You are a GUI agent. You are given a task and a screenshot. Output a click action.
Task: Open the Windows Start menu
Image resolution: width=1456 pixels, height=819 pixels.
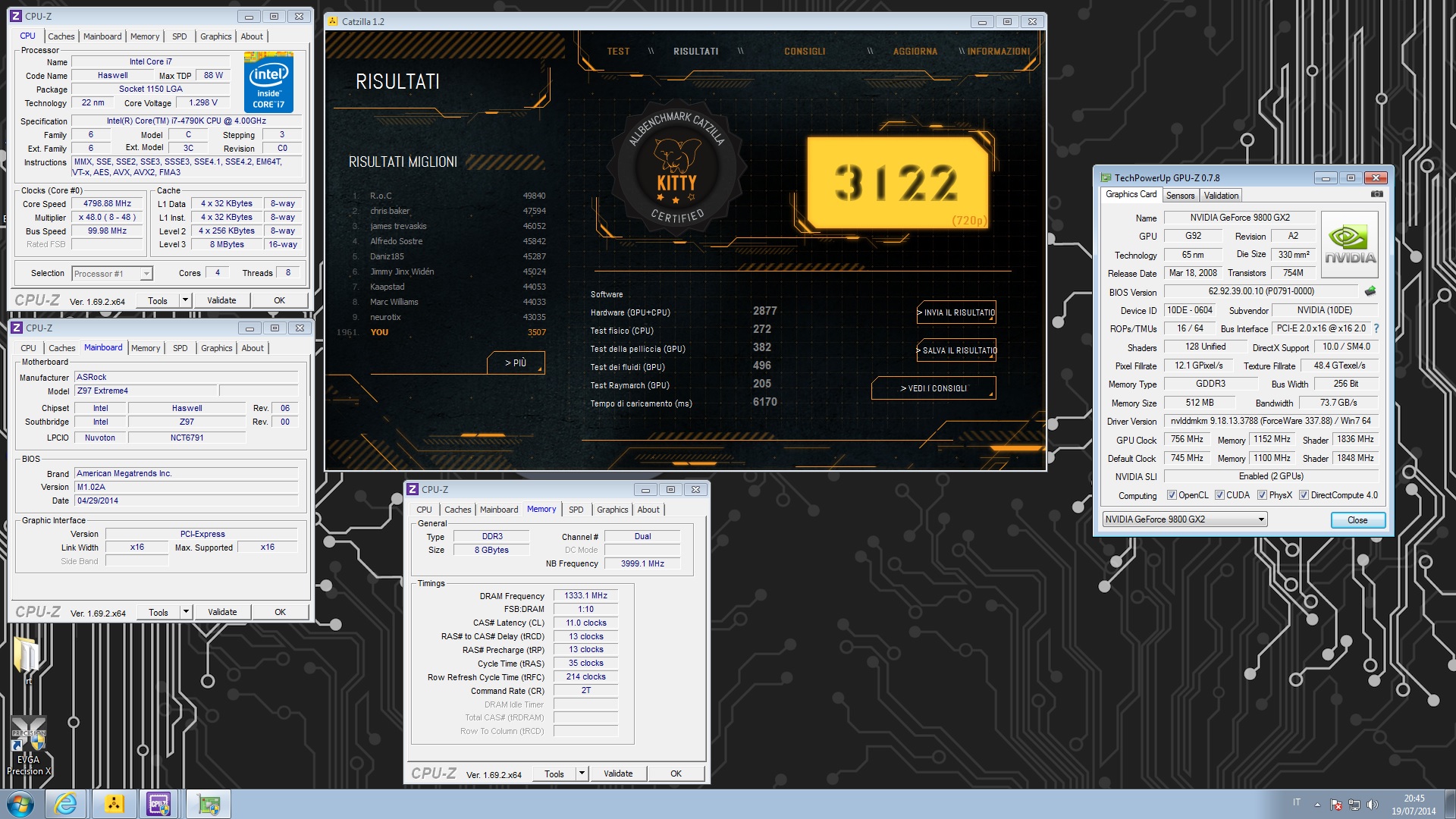20,804
